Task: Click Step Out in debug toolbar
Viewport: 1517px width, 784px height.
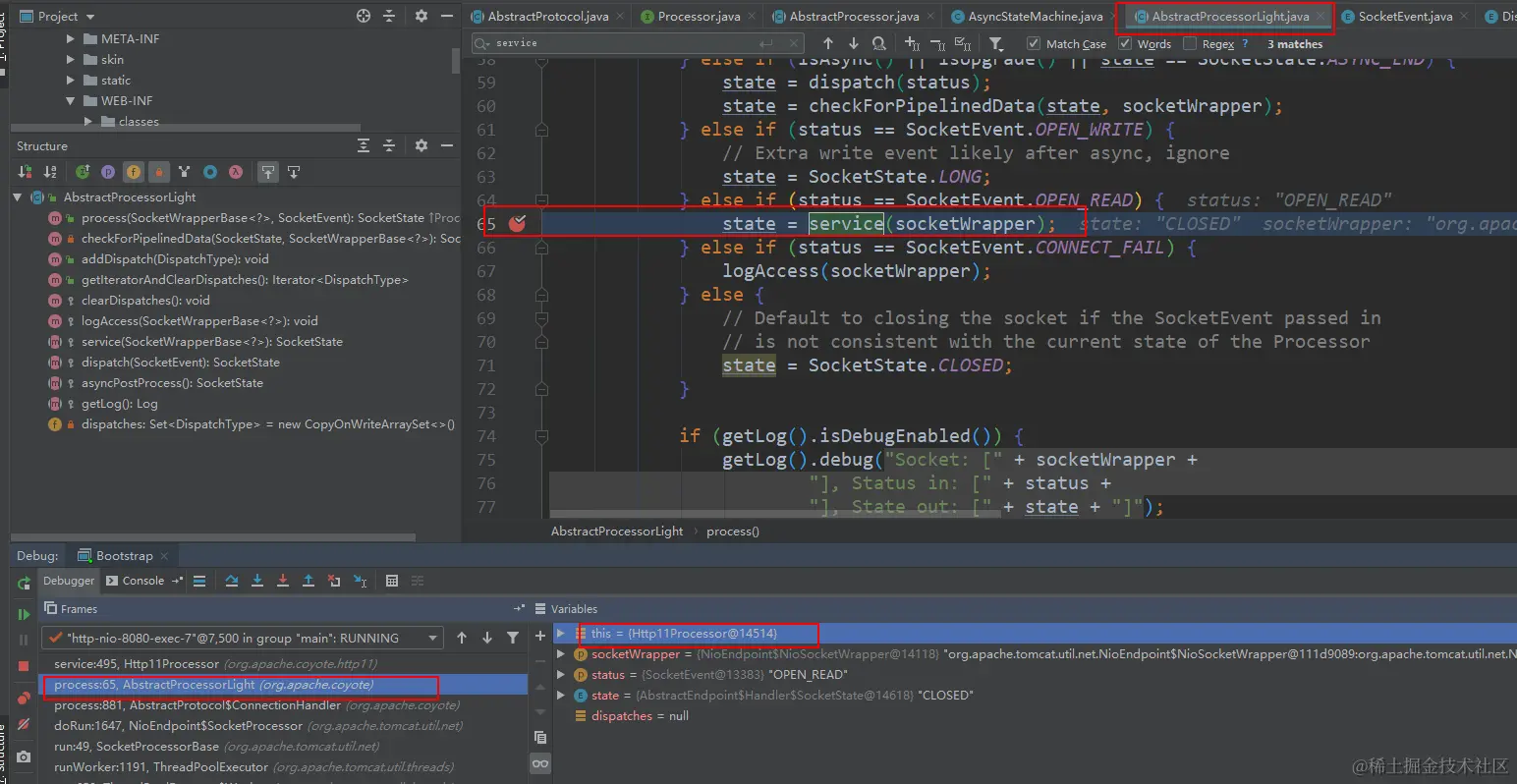Action: coord(309,581)
